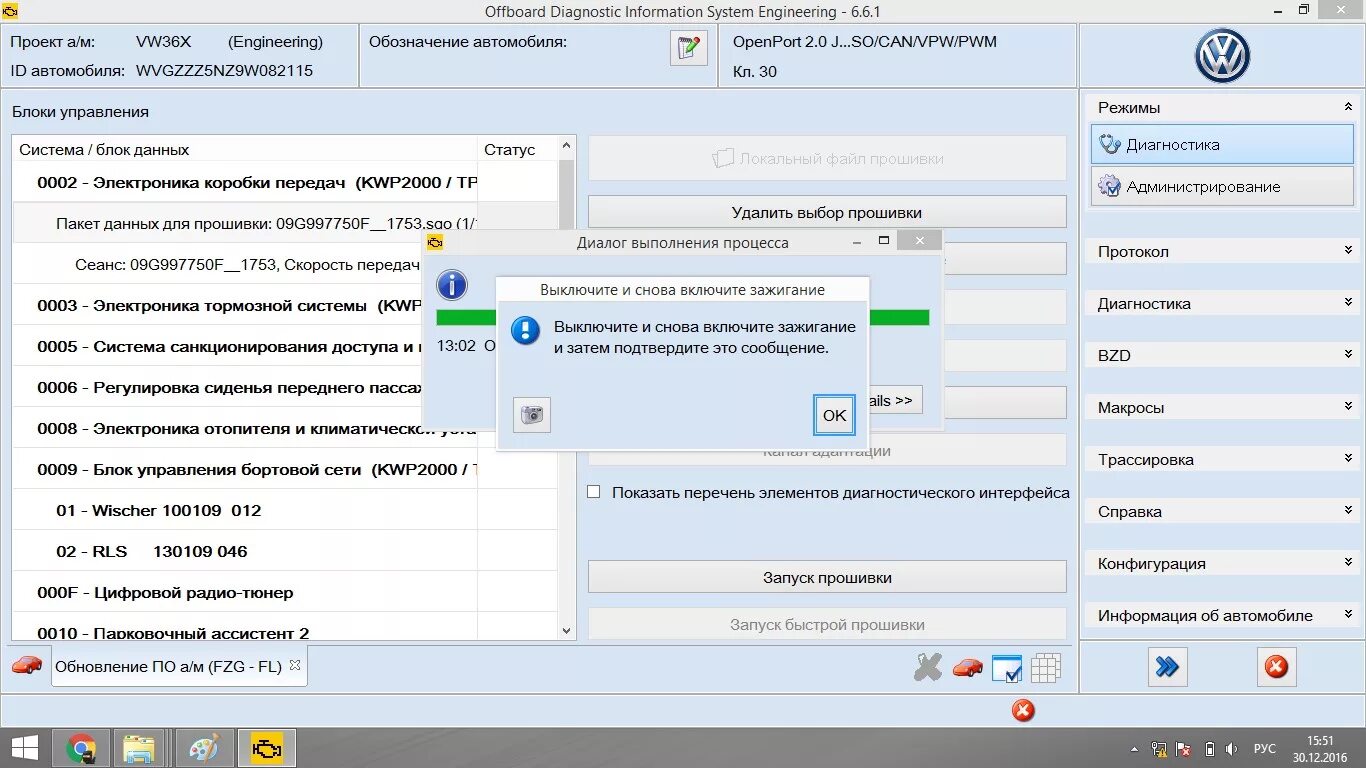1366x768 pixels.
Task: Open the Windows Start menu
Action: coord(25,748)
